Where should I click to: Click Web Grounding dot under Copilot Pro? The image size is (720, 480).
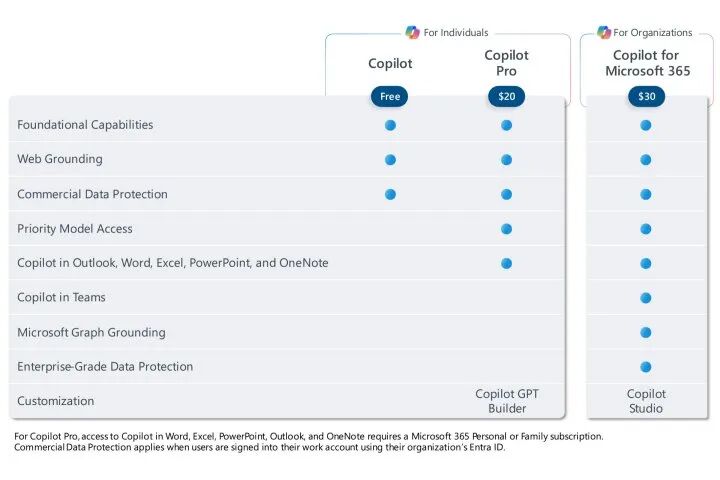[x=506, y=160]
